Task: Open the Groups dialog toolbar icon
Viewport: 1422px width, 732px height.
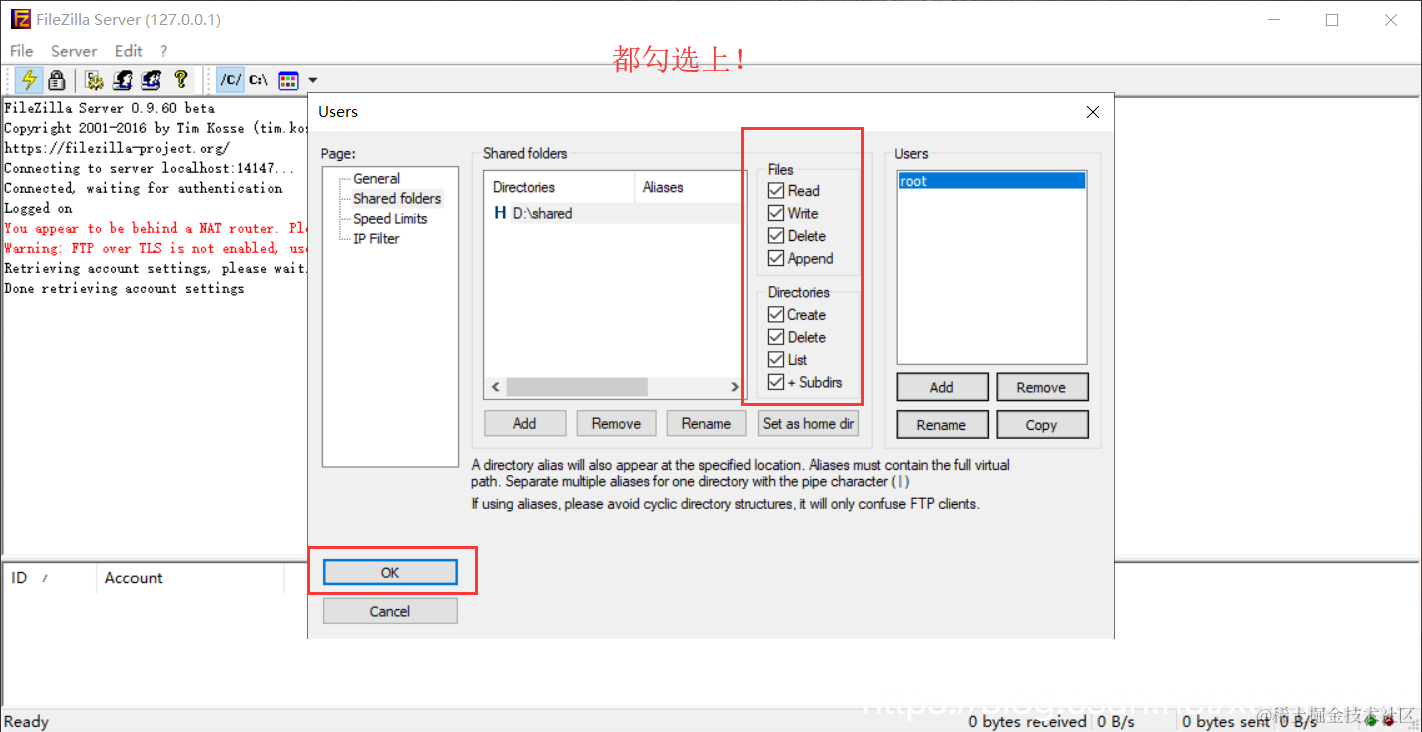Action: tap(151, 80)
